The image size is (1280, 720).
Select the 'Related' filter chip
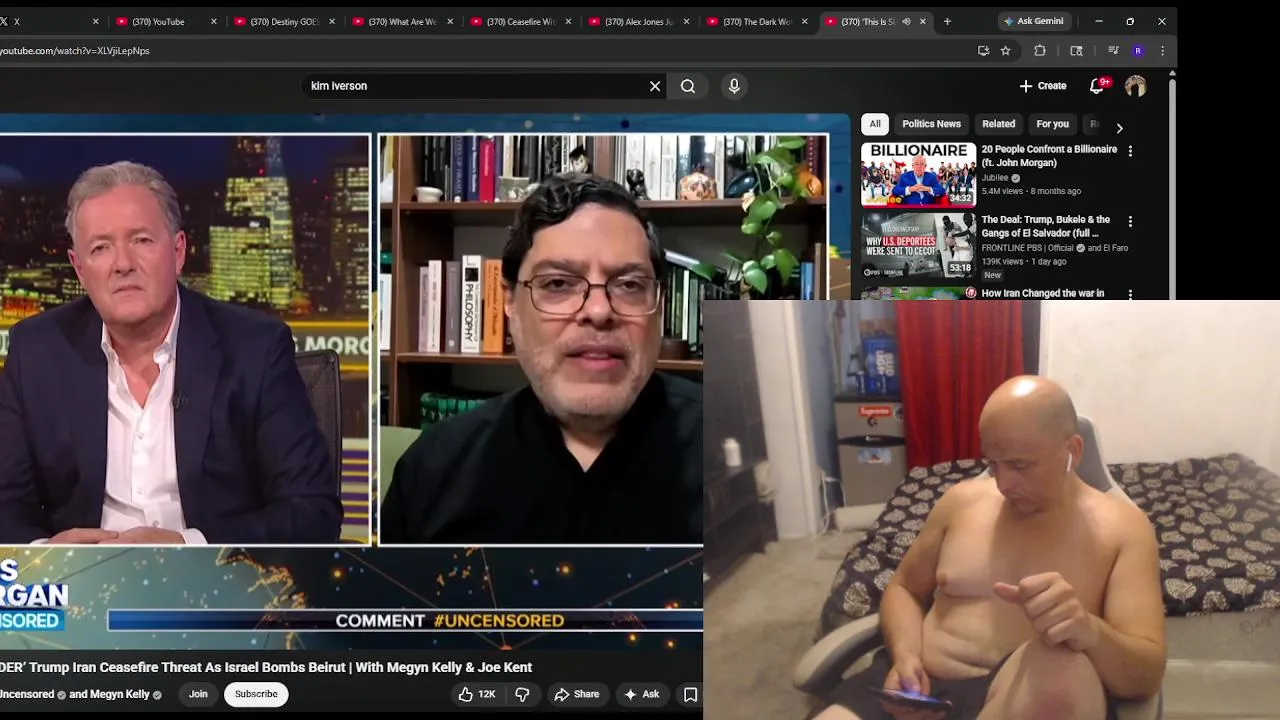998,124
